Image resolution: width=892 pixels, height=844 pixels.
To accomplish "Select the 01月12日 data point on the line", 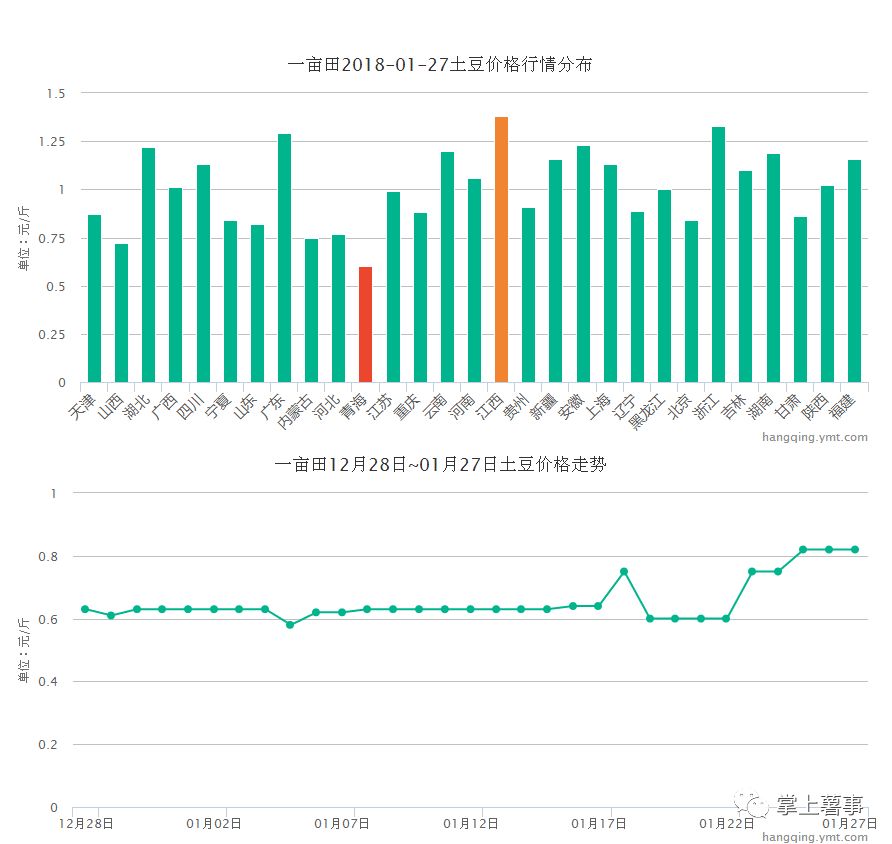I will pyautogui.click(x=470, y=609).
